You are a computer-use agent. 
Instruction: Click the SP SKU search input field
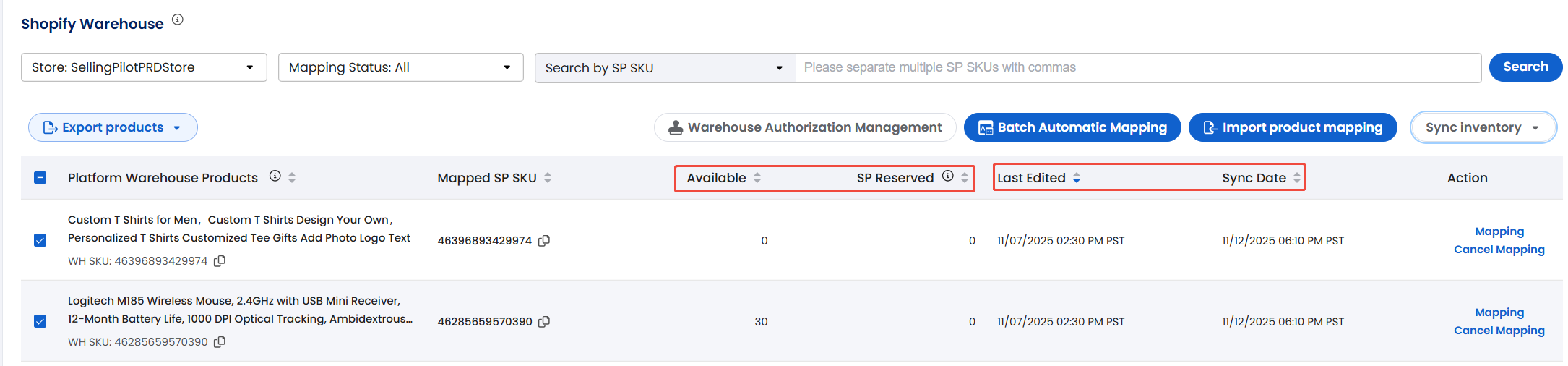pos(1138,68)
